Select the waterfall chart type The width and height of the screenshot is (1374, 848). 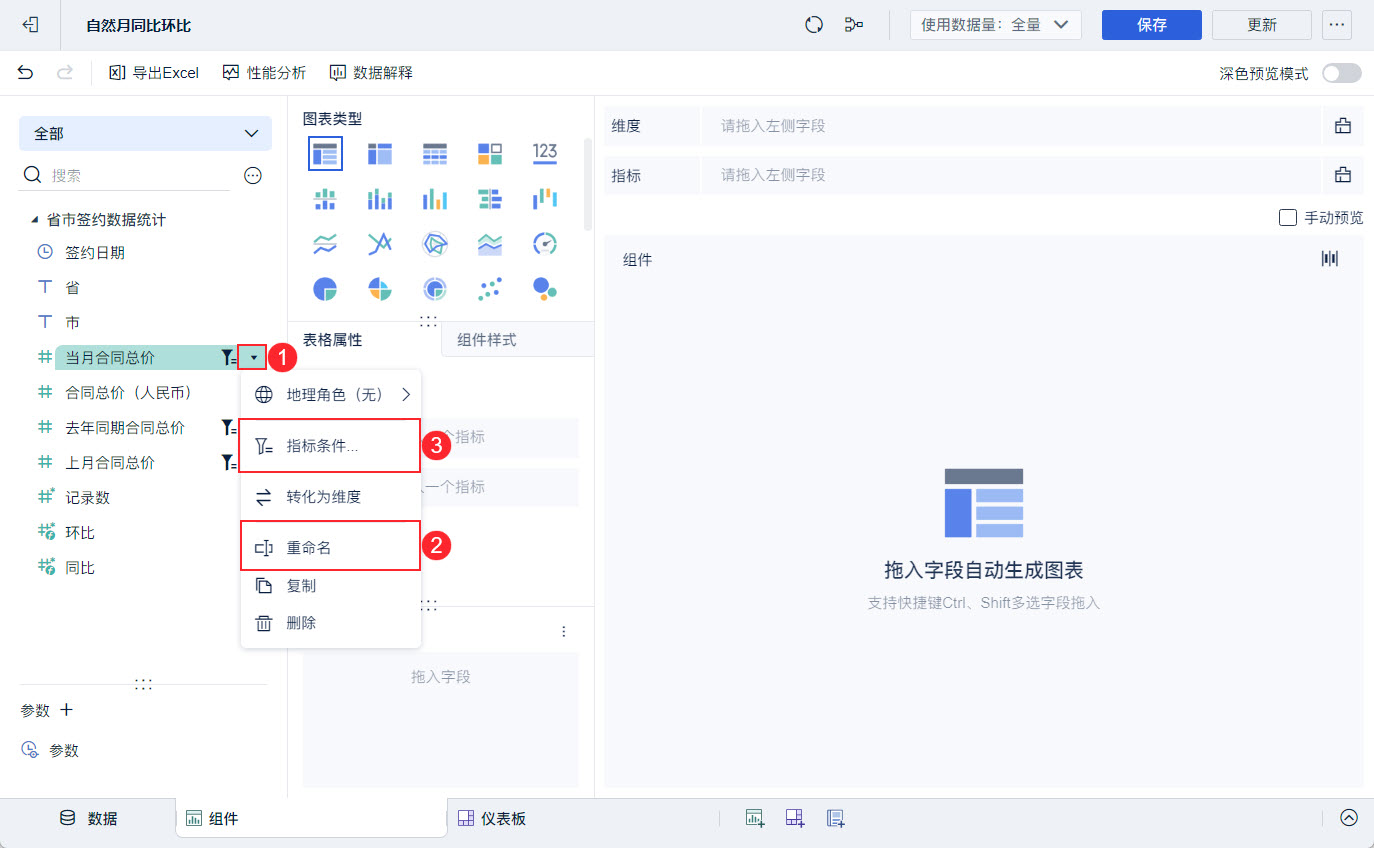pyautogui.click(x=545, y=199)
